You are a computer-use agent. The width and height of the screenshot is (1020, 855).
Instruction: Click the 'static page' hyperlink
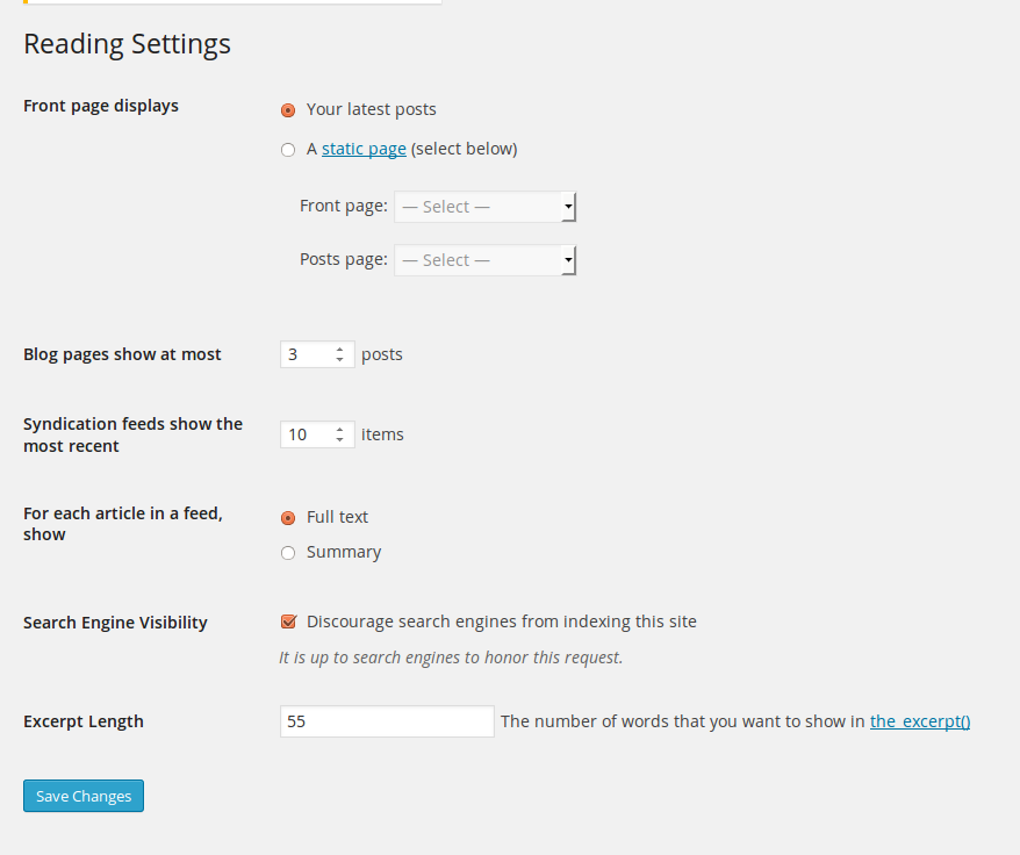point(364,149)
